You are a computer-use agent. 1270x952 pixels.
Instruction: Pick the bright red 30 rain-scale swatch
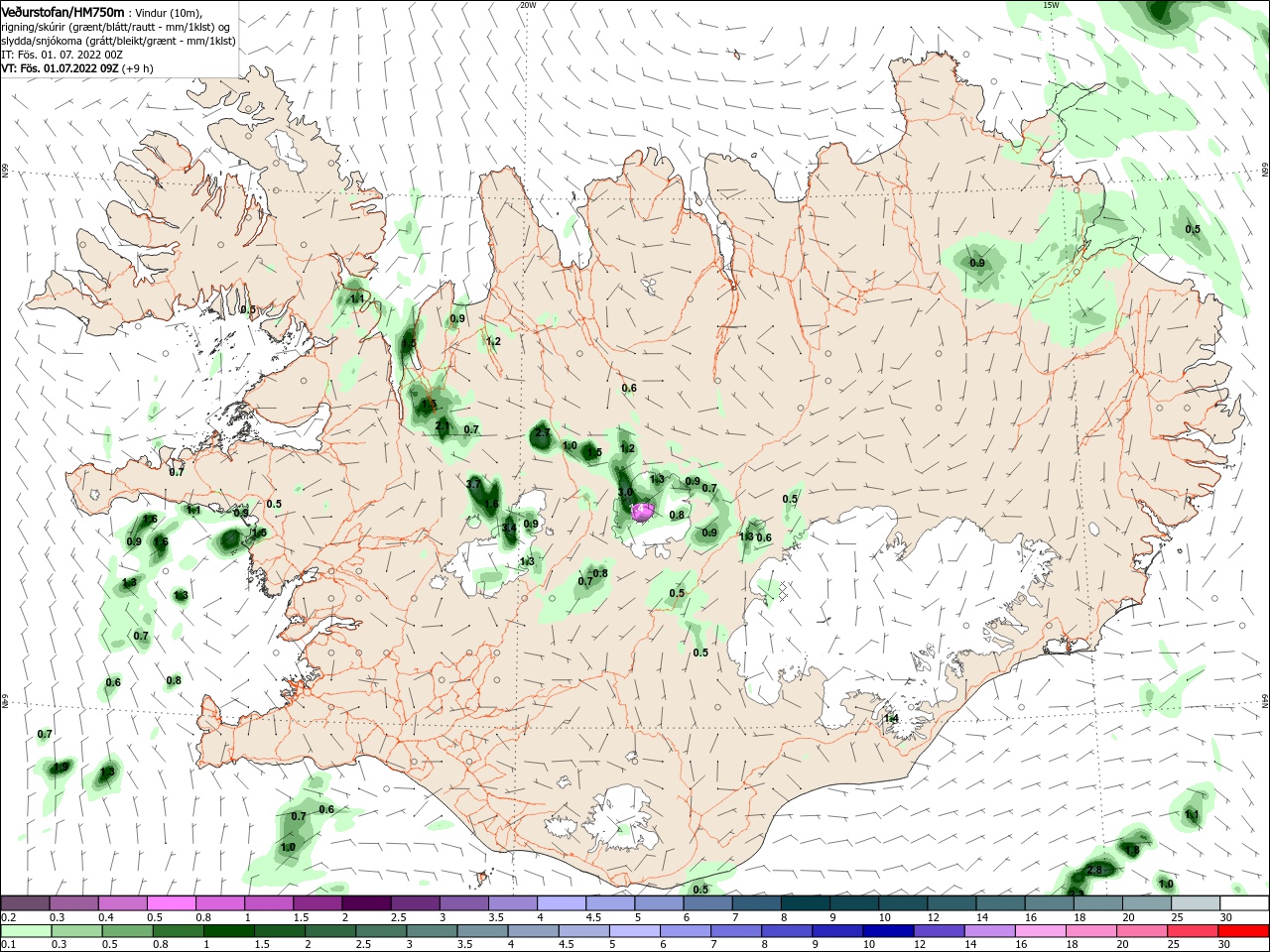[1243, 930]
